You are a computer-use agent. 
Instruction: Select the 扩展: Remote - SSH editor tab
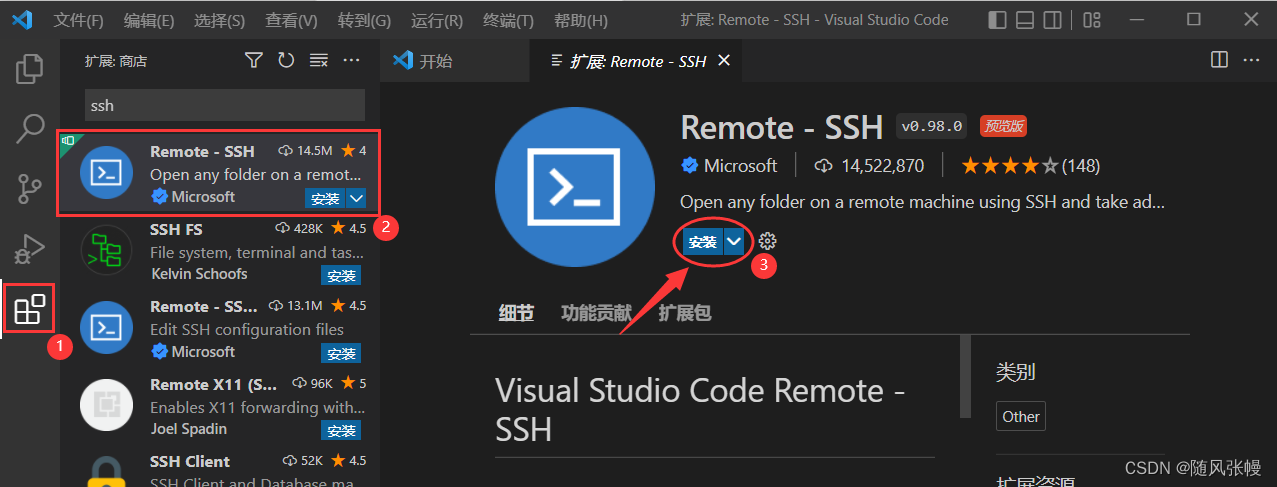(637, 61)
